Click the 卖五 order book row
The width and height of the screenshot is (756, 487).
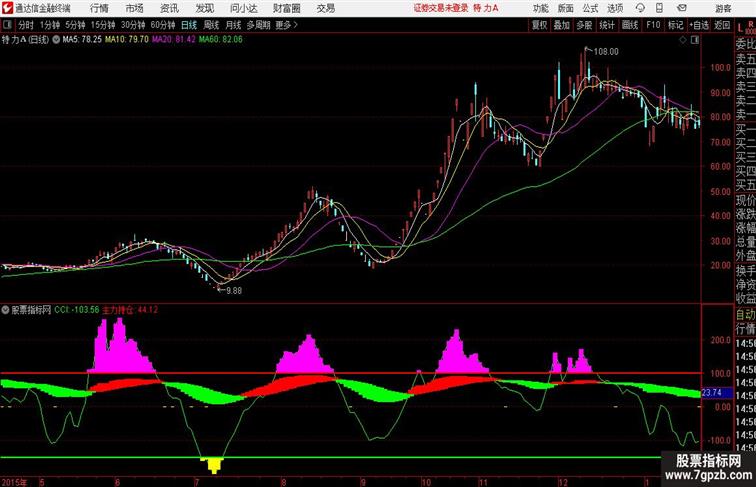746,59
